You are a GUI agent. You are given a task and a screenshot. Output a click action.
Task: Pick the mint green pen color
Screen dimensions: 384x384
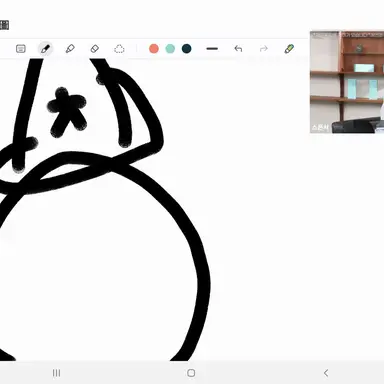170,49
